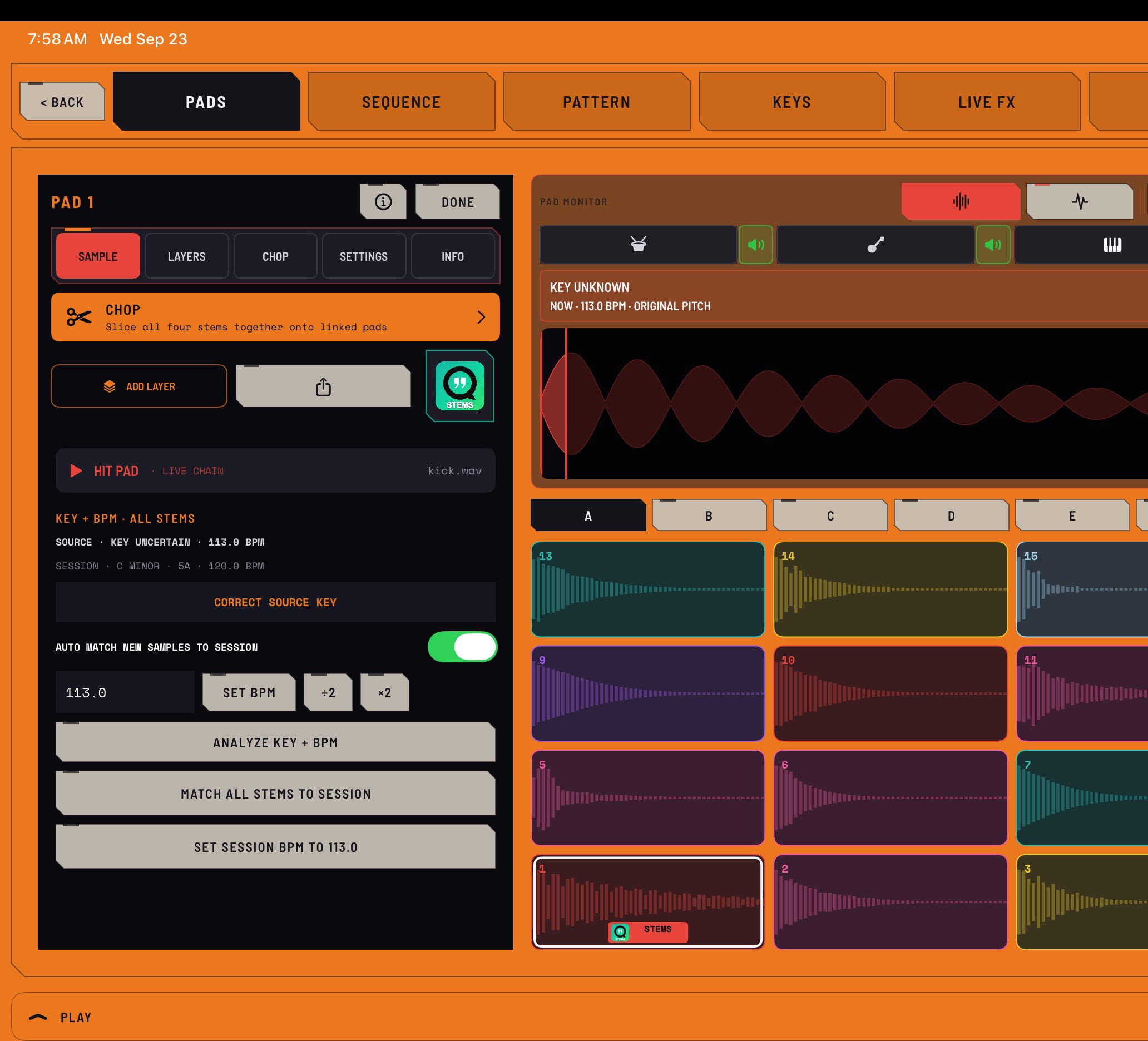Select the Layers sub-tab

[x=187, y=256]
